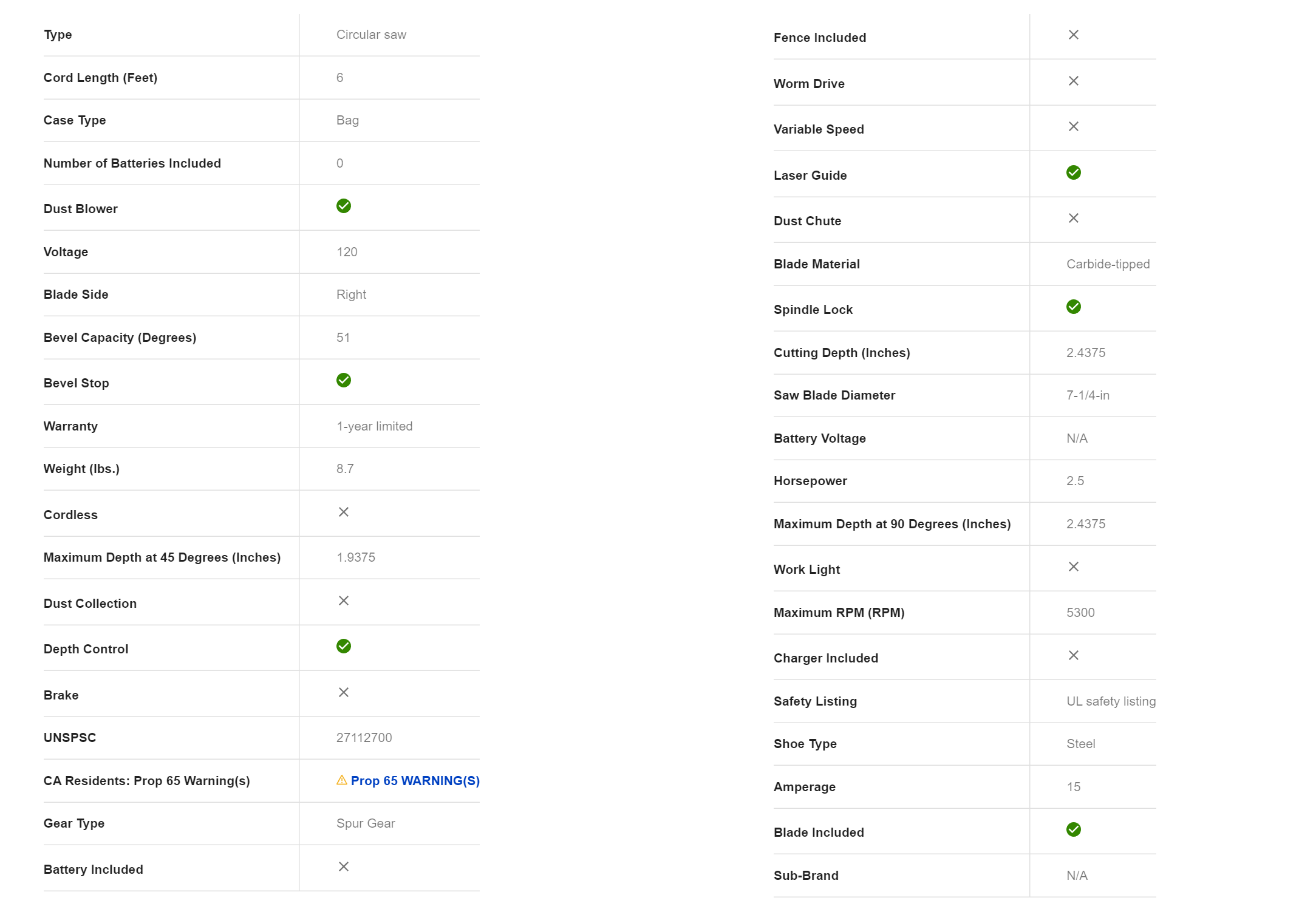Click the Laser Guide green checkmark
The image size is (1316, 909).
(1074, 173)
